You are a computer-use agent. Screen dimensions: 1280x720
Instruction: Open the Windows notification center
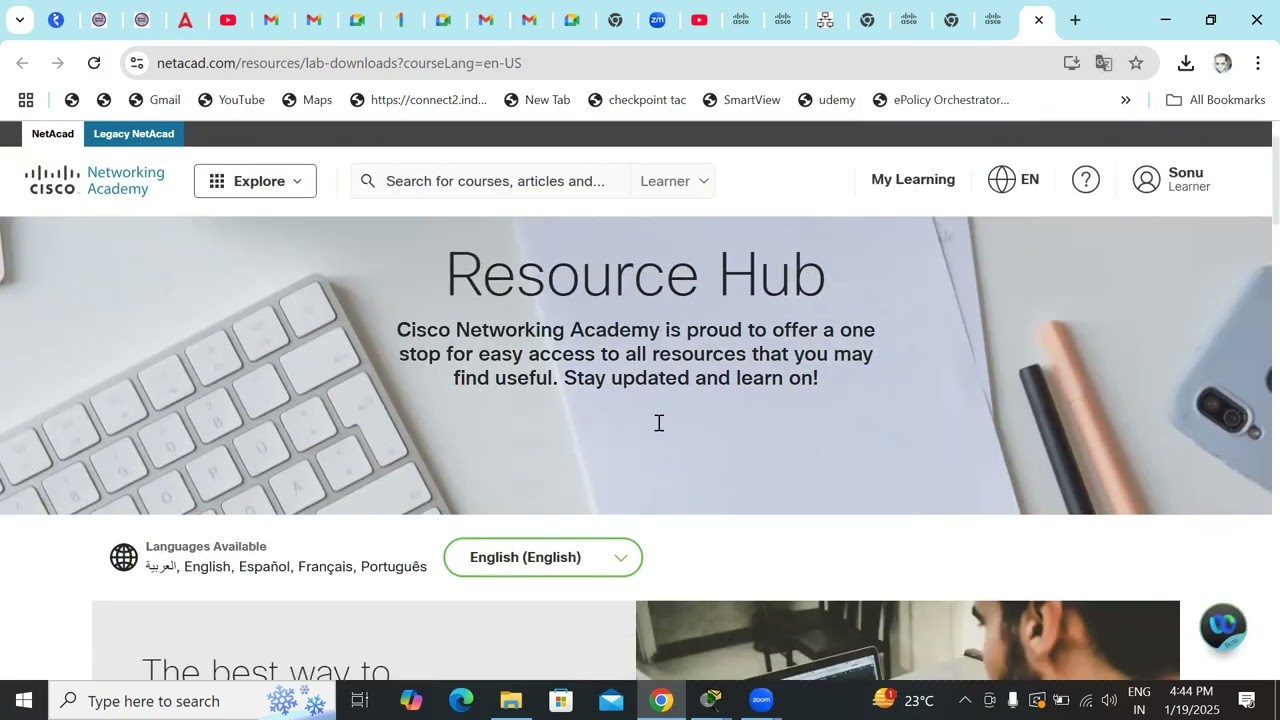pos(1247,700)
